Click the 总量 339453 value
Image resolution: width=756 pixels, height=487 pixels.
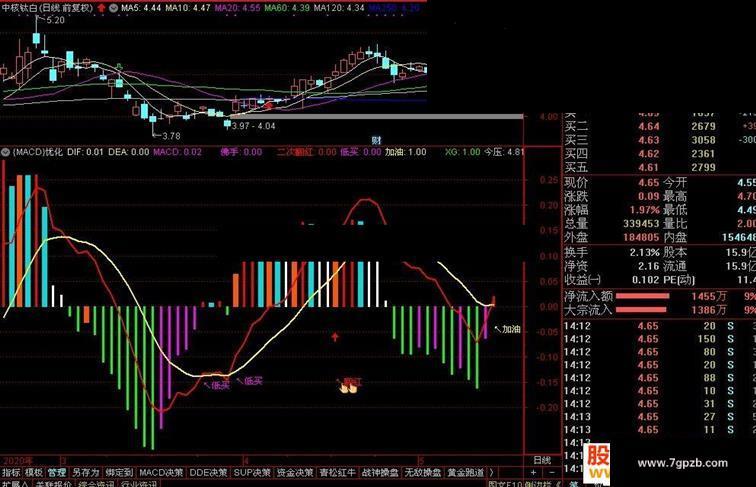641,224
